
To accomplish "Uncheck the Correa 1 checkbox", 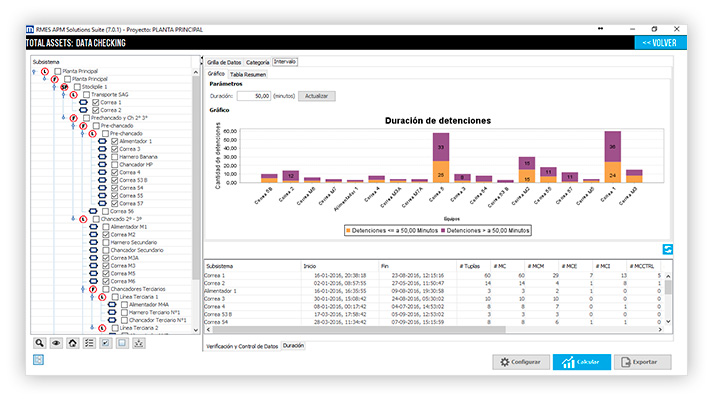I will tap(96, 102).
